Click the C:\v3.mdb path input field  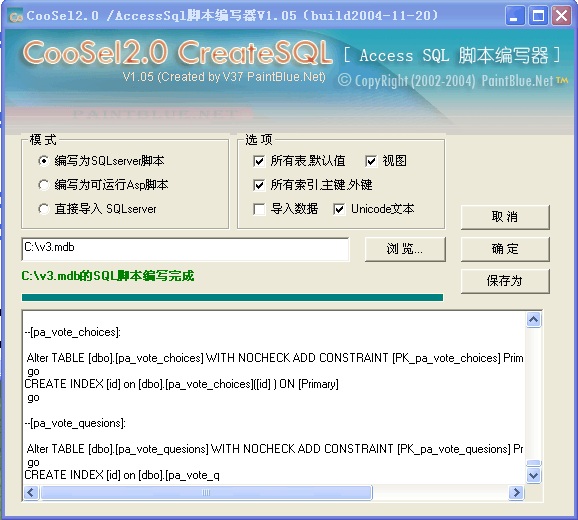tap(185, 249)
